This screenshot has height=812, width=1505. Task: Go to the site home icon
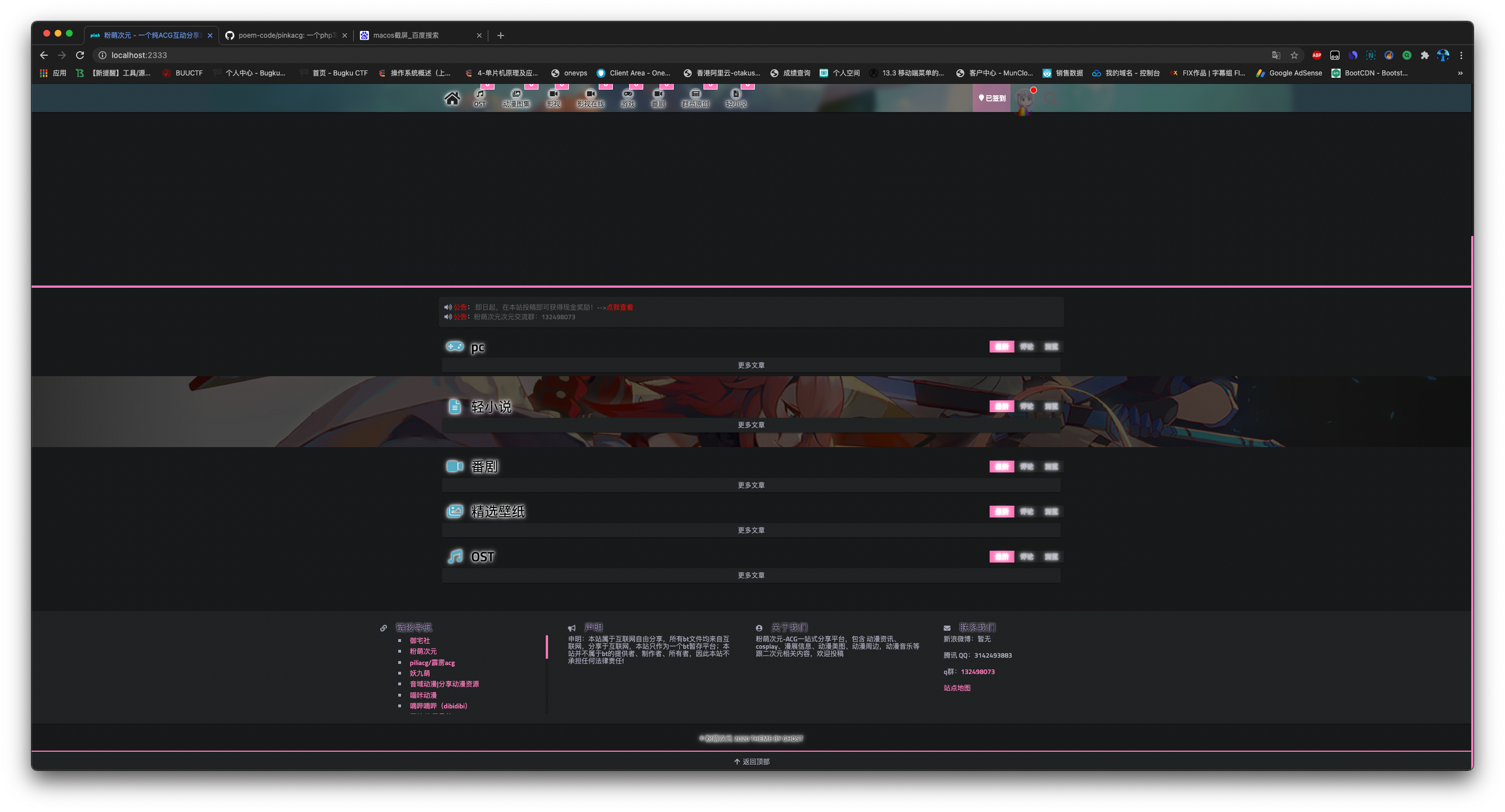click(x=452, y=98)
